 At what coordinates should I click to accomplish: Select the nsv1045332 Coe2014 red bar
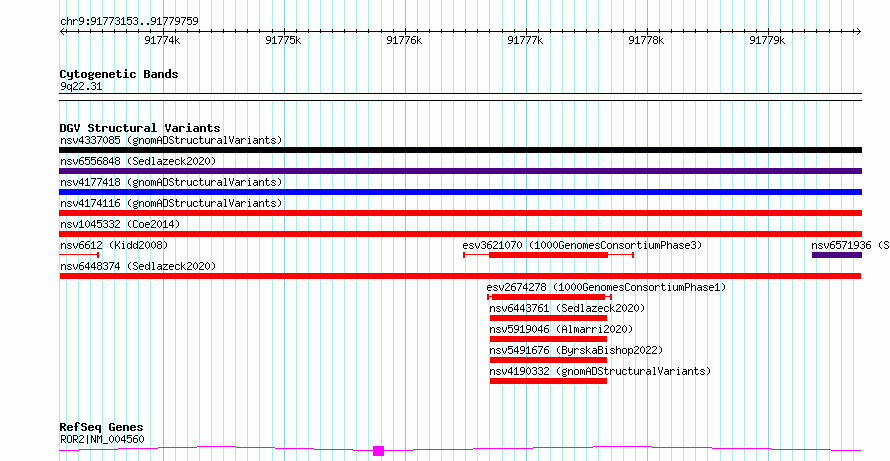(460, 234)
